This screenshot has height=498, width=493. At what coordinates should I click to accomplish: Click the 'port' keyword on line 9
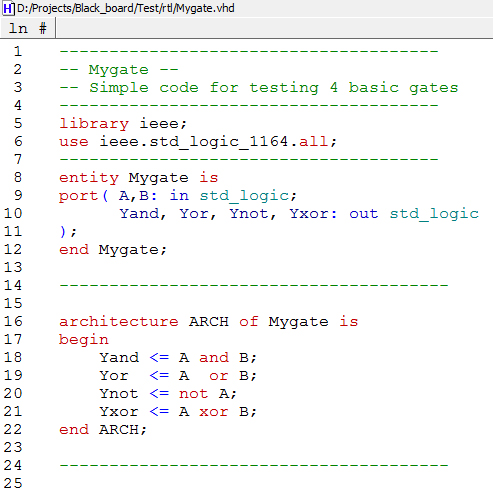79,196
